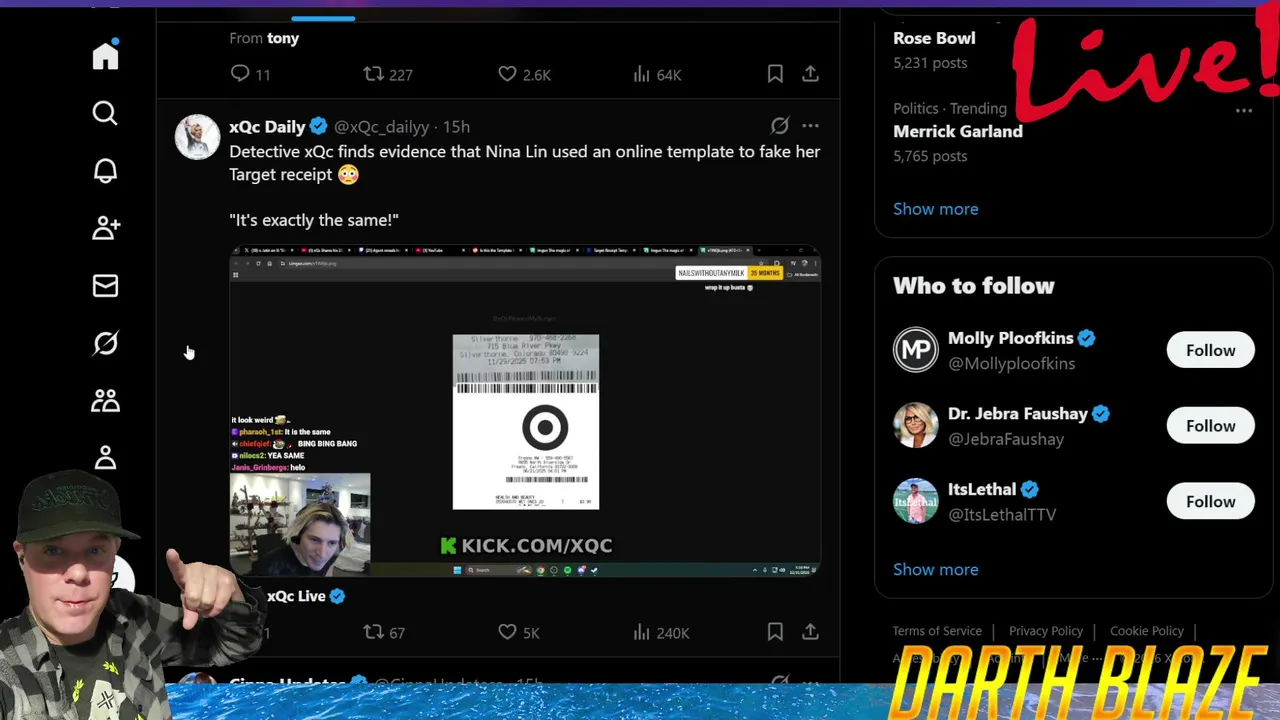Open Notifications bell icon

coord(105,171)
